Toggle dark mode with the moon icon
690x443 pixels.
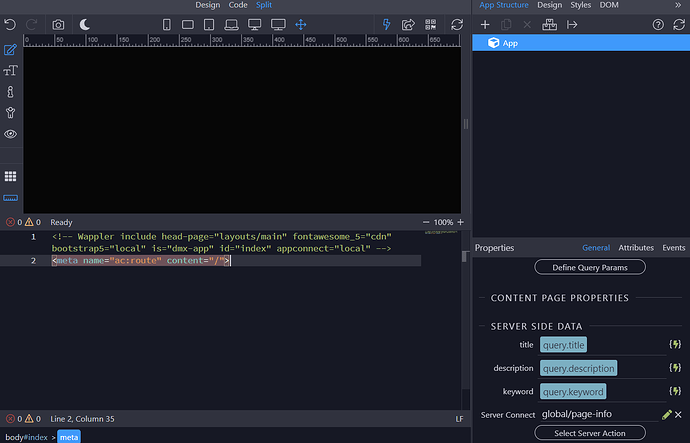(85, 23)
